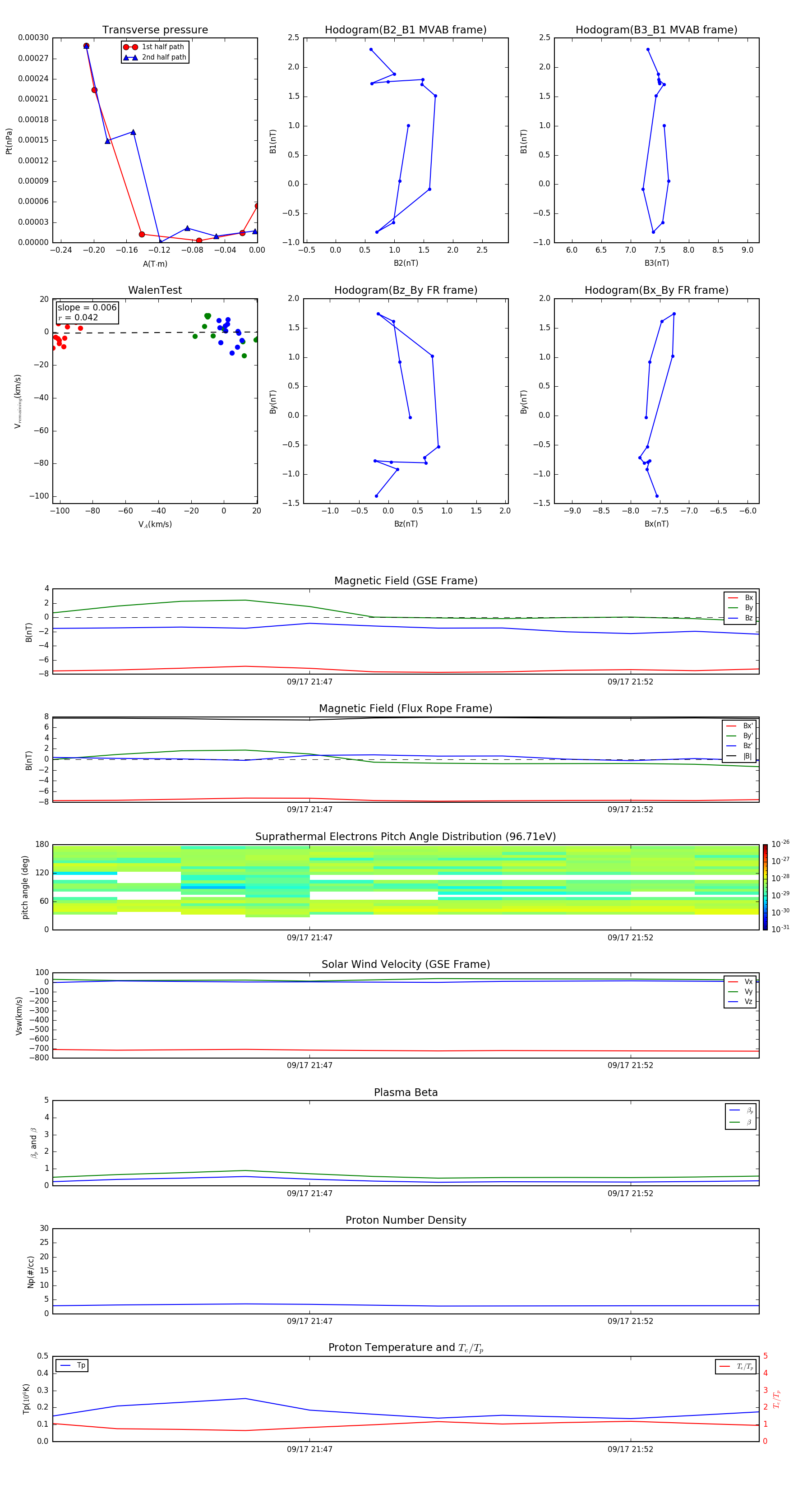This screenshot has width=812, height=1489.
Task: Click the "Hodogram(Bz_By FR frame)" title
Action: click(x=406, y=290)
